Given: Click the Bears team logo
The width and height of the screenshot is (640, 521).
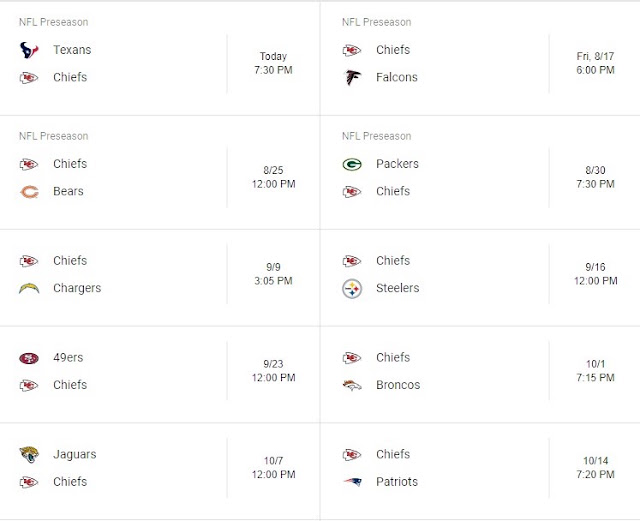Looking at the screenshot, I should pyautogui.click(x=29, y=191).
